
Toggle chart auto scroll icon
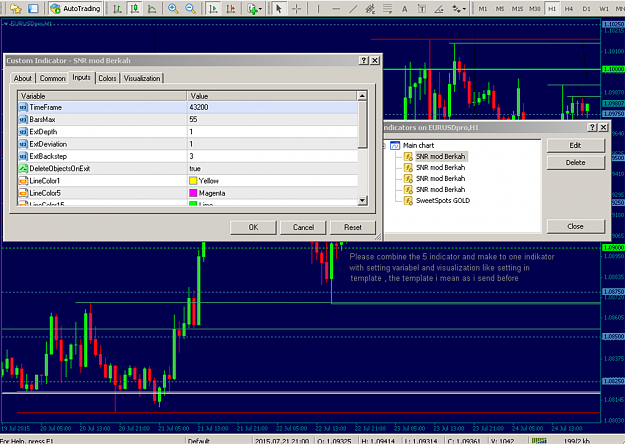coord(214,8)
